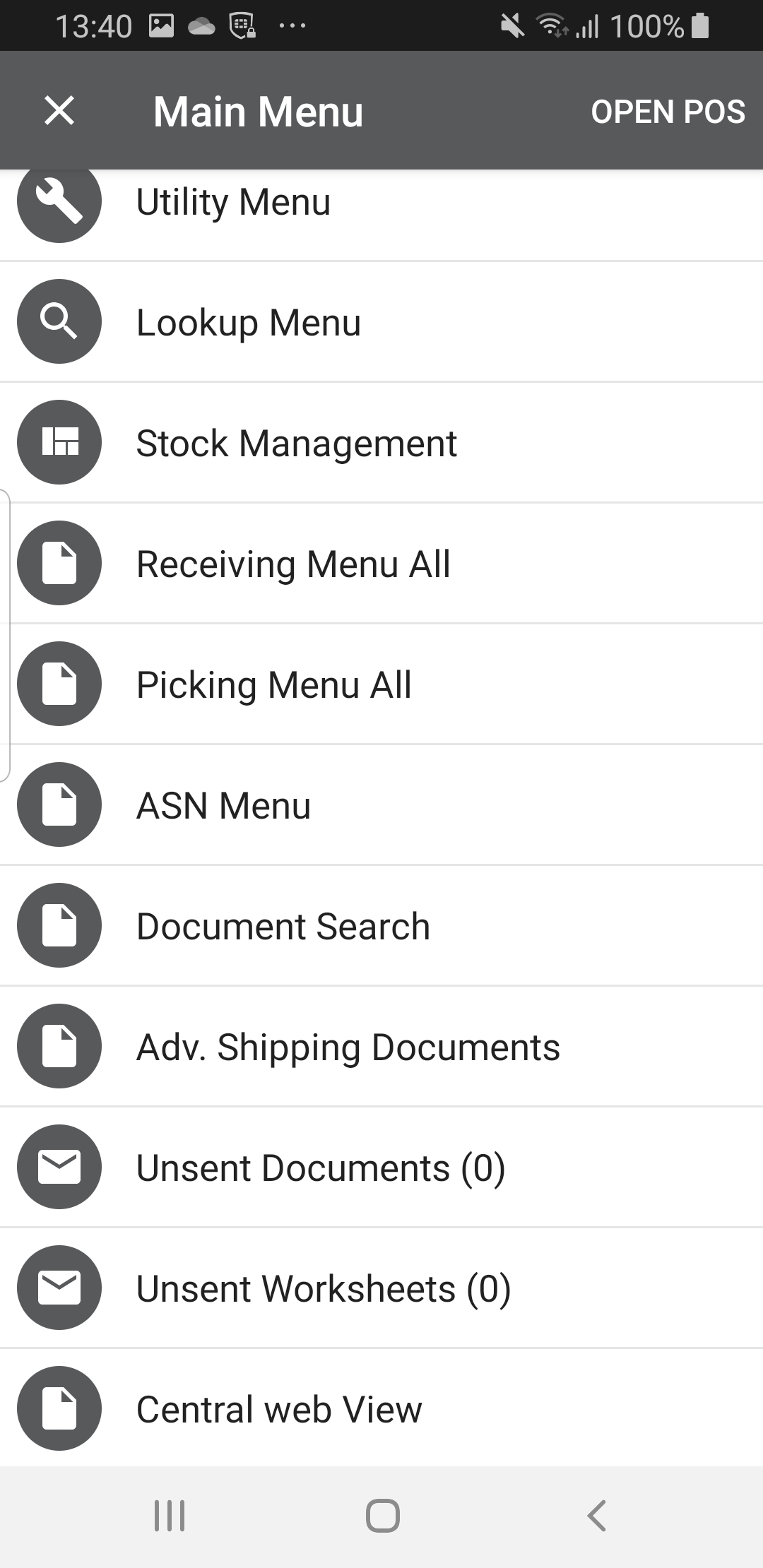Image resolution: width=763 pixels, height=1568 pixels.
Task: Tap the wrench icon for Utility Menu
Action: pyautogui.click(x=59, y=202)
